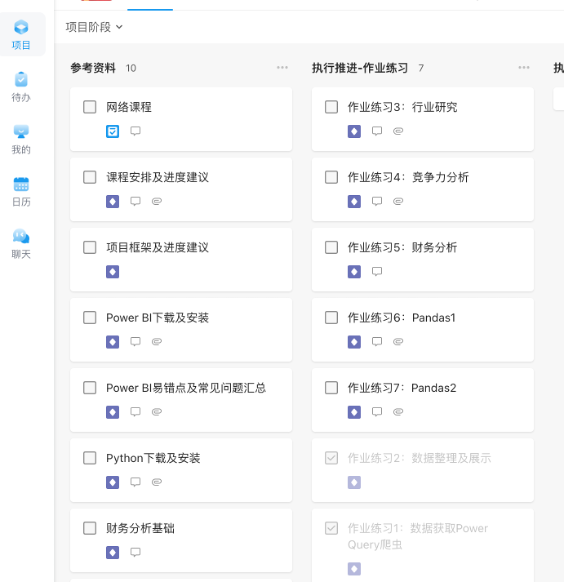This screenshot has width=564, height=582.
Task: Click the purple diamond icon on 项目框架及进度建议
Action: pos(112,272)
